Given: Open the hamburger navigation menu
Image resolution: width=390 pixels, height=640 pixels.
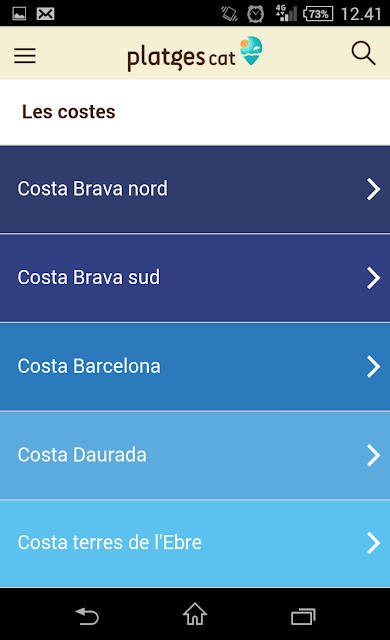Looking at the screenshot, I should [x=25, y=55].
